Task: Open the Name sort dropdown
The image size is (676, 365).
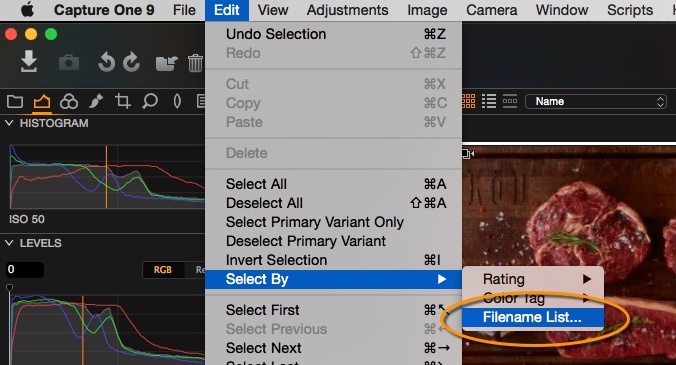Action: tap(596, 102)
